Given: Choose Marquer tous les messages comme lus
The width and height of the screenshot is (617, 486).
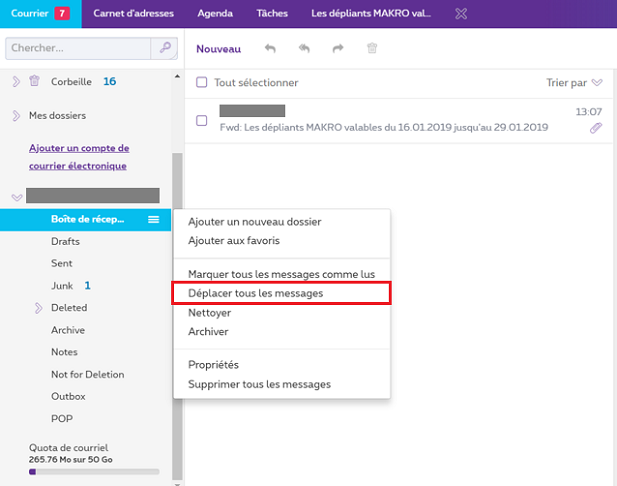Looking at the screenshot, I should click(x=281, y=273).
